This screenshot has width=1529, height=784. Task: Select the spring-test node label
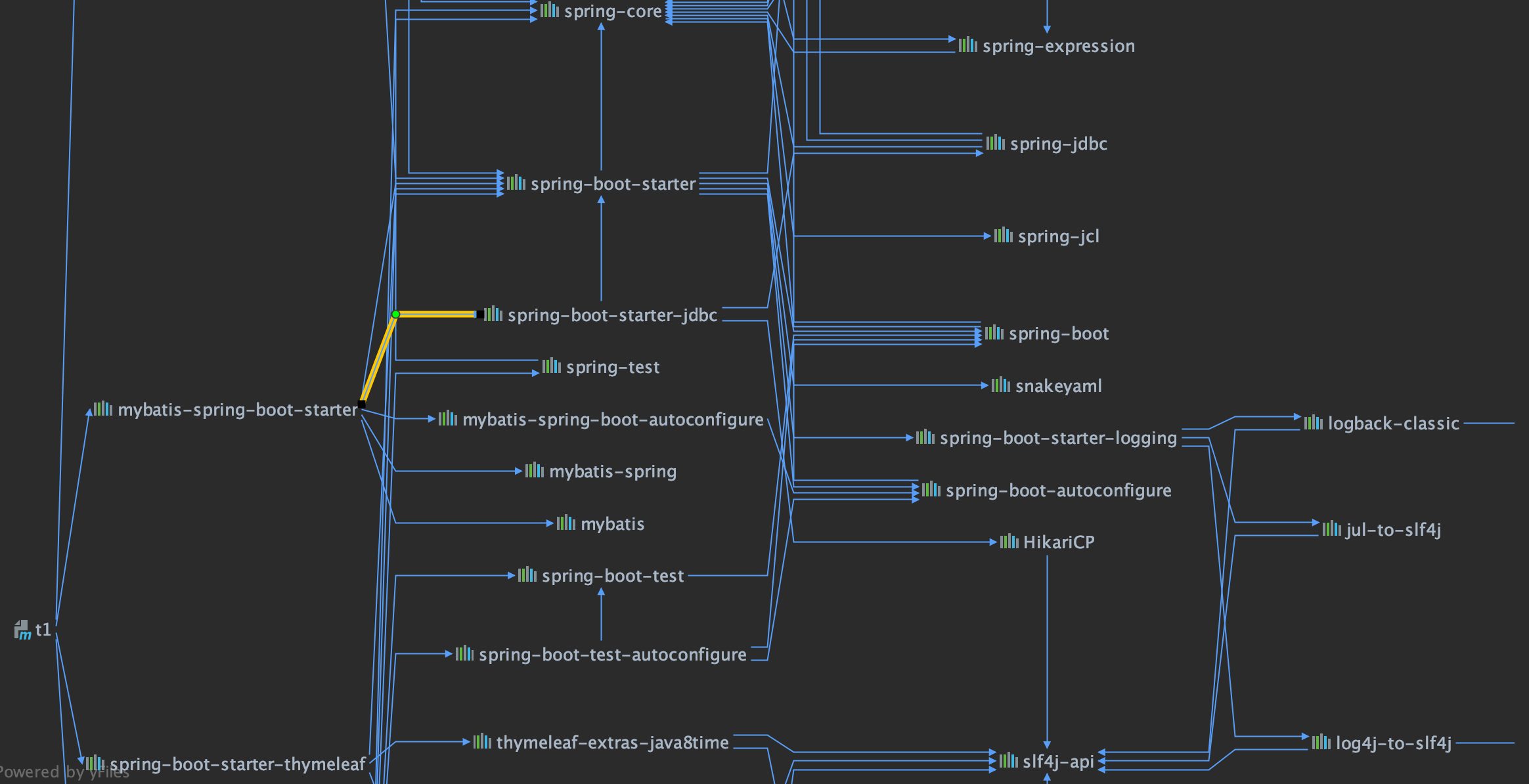[x=613, y=367]
